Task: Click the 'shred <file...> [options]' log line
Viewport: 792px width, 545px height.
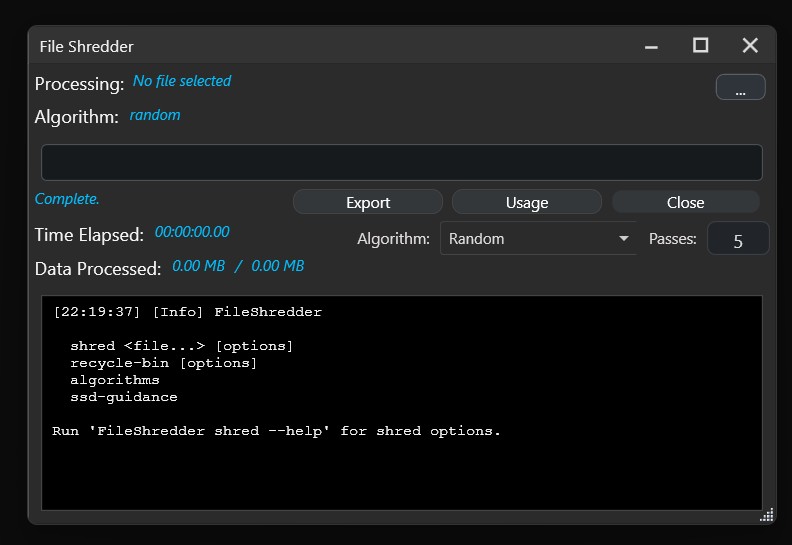Action: click(x=181, y=346)
